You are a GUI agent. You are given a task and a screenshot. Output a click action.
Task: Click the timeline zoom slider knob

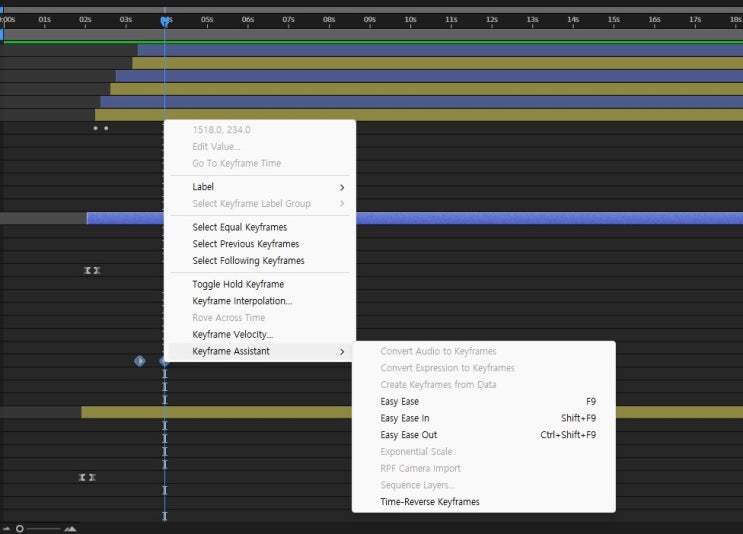(x=20, y=528)
